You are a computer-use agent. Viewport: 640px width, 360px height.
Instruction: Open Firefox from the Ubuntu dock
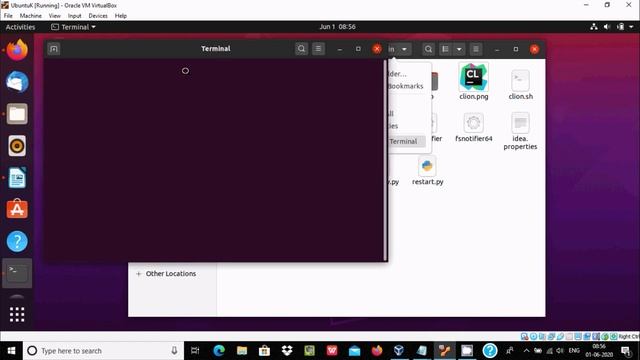pos(17,50)
